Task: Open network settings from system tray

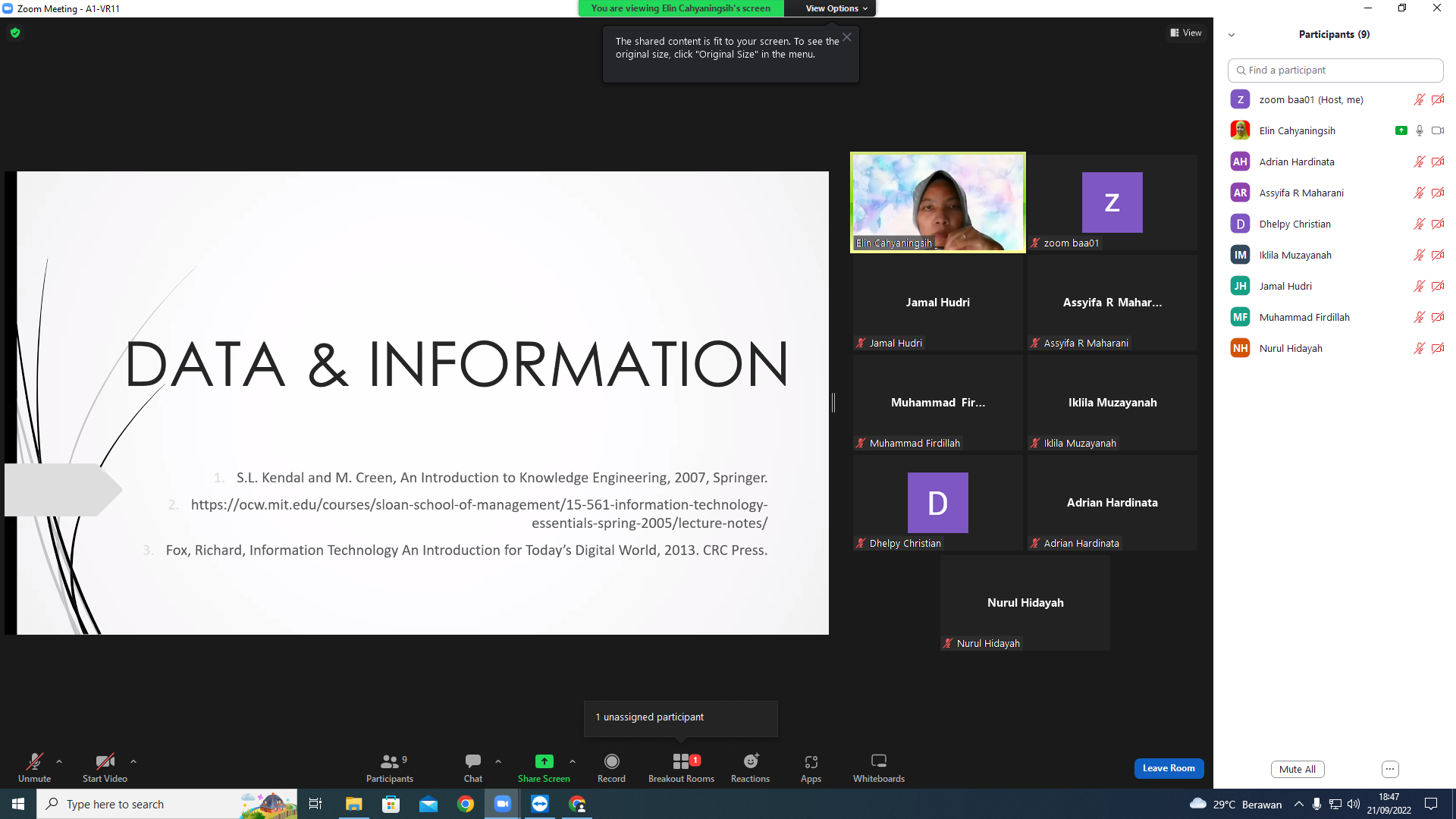Action: click(x=1335, y=804)
